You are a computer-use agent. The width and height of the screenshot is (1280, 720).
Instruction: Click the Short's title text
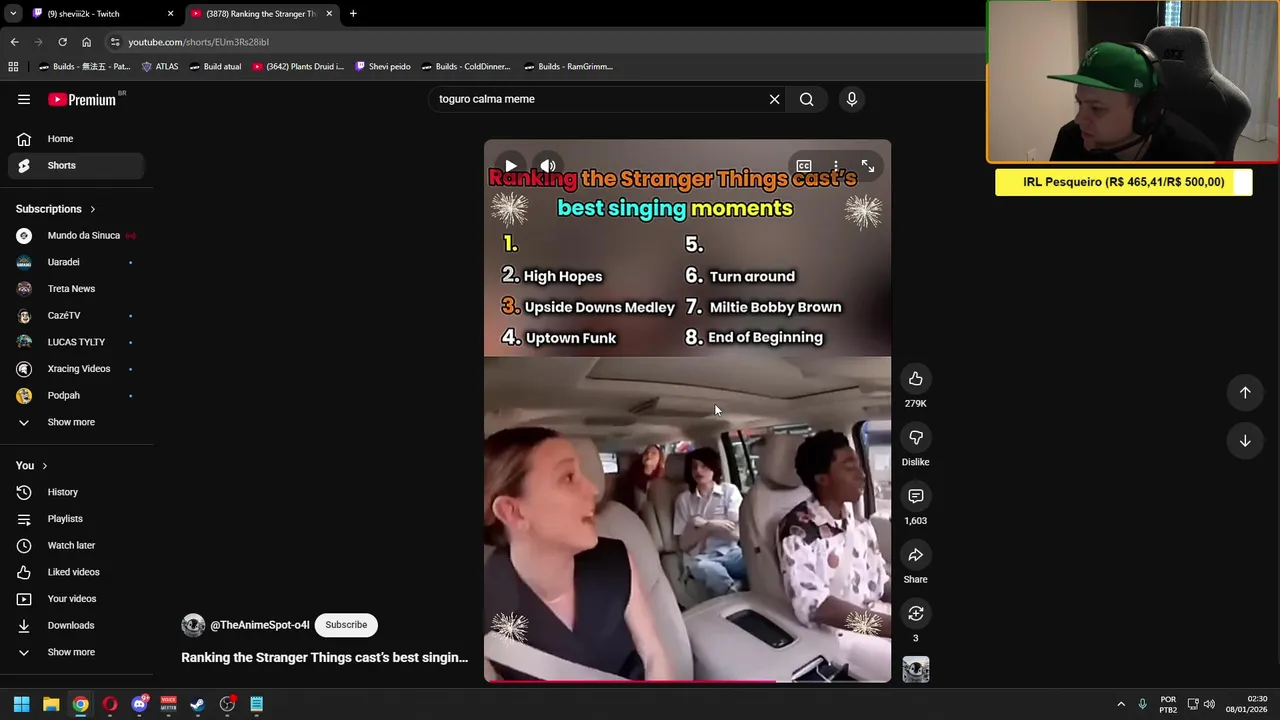[324, 657]
